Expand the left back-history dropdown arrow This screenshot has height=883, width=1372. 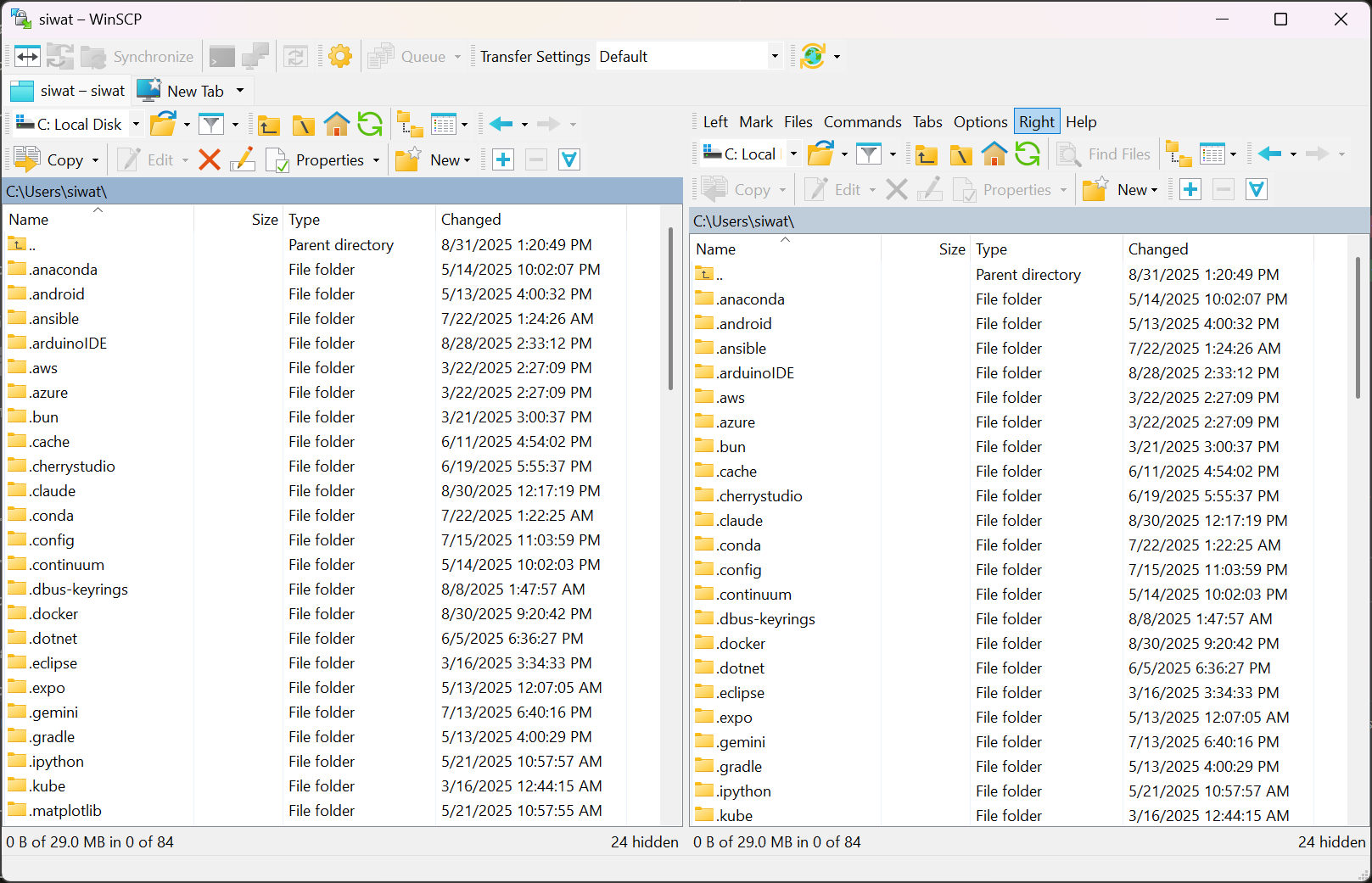(524, 125)
